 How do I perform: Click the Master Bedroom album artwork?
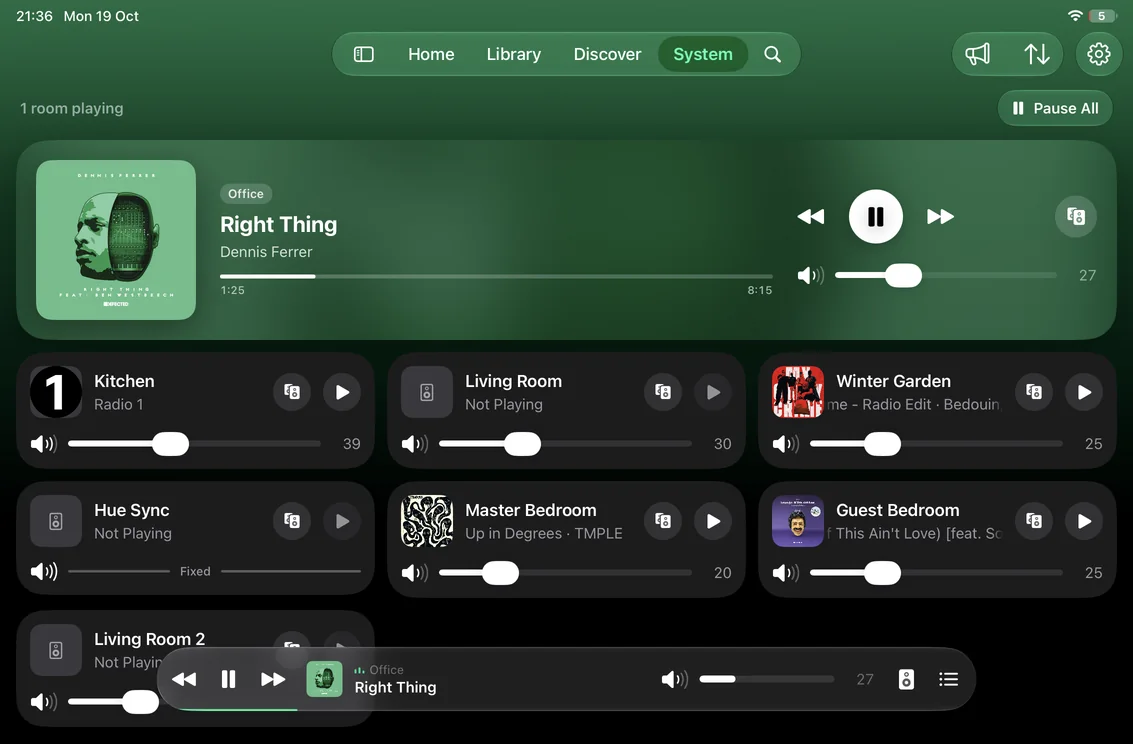click(x=427, y=521)
